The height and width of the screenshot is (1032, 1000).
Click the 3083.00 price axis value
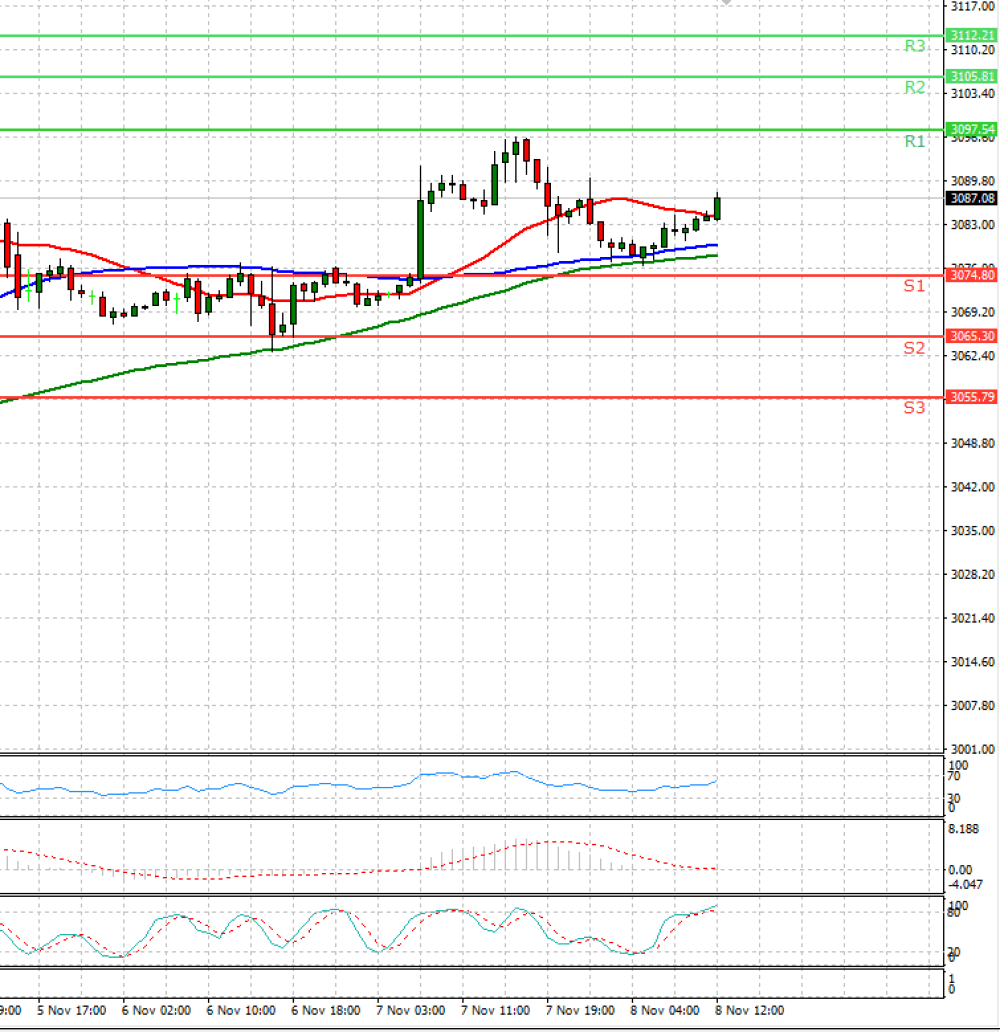coord(973,224)
